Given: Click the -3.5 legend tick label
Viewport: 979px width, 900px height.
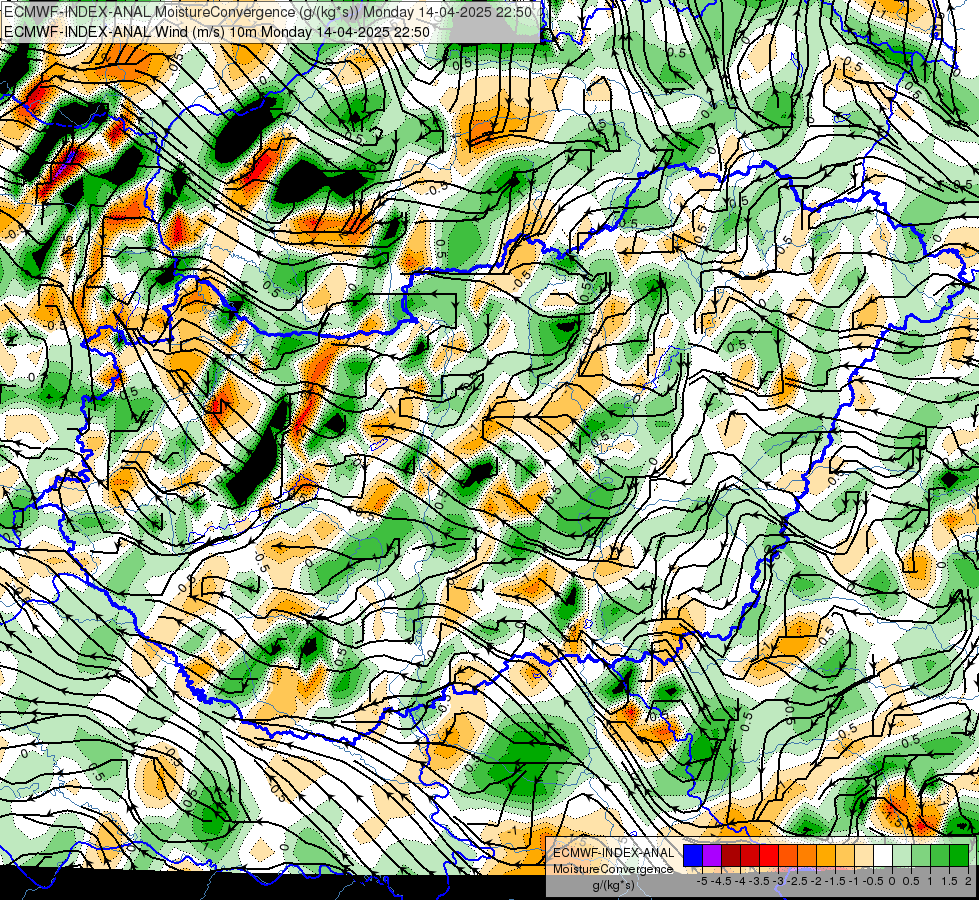Looking at the screenshot, I should point(759,881).
